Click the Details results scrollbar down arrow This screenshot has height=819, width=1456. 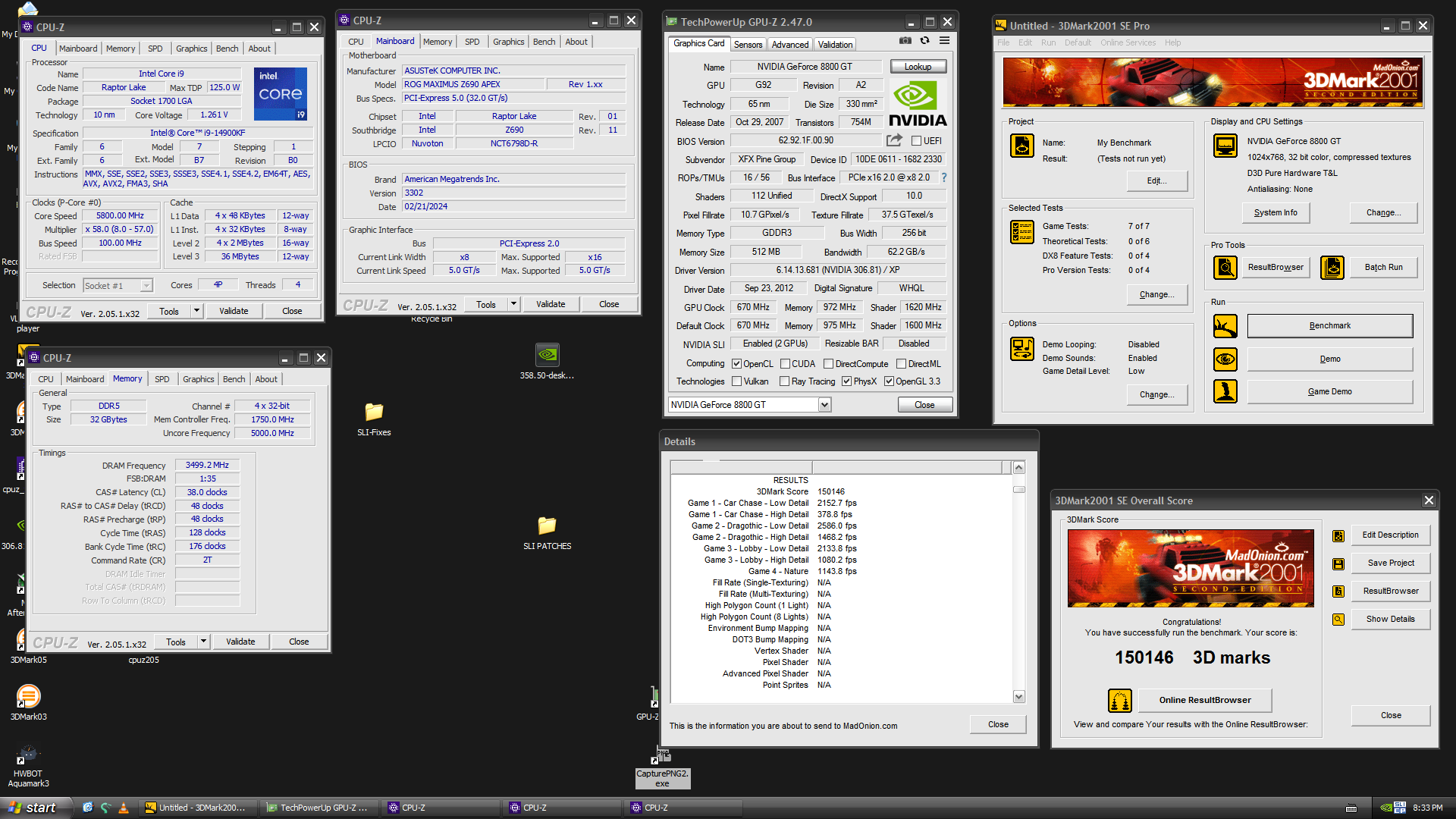(1018, 697)
